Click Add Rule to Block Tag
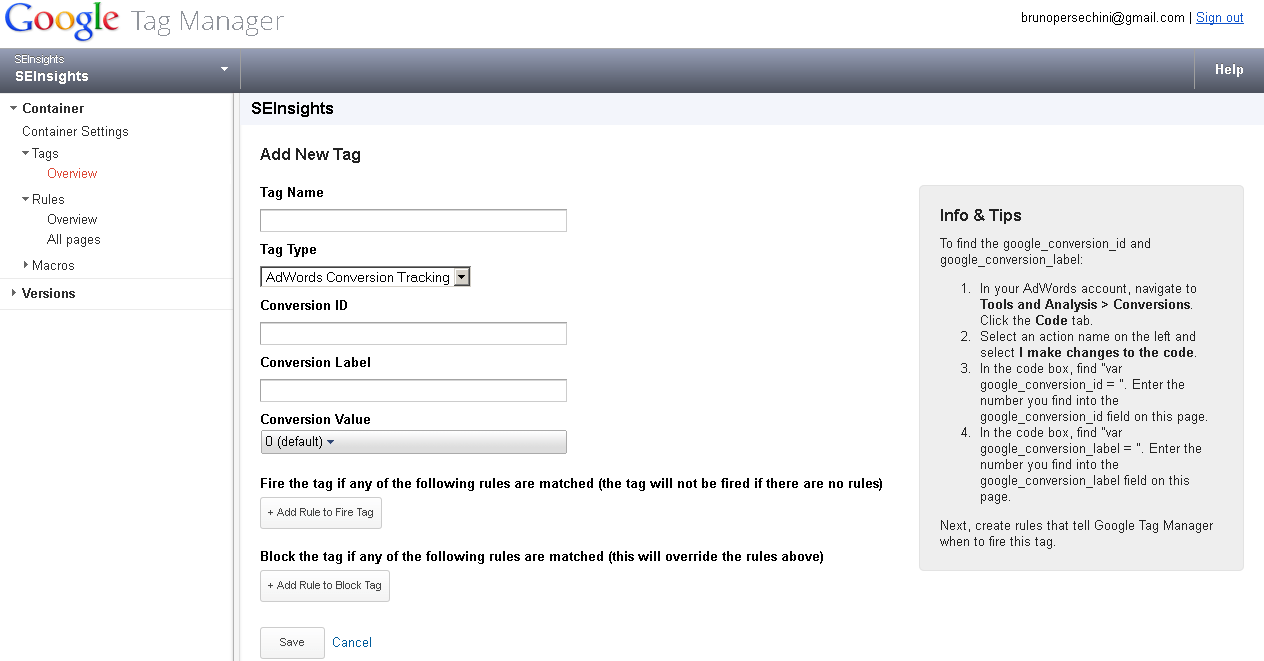Screen dimensions: 1264x661 coord(324,586)
